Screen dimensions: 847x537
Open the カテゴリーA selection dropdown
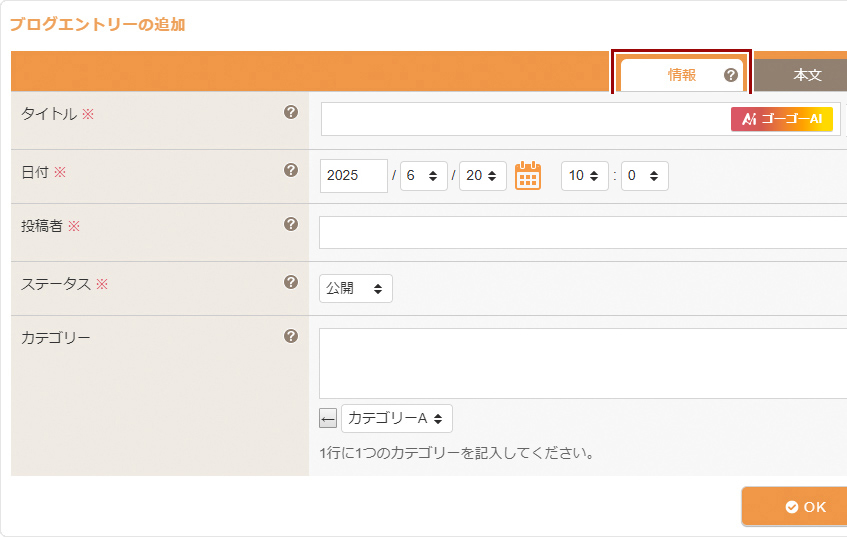click(x=396, y=418)
